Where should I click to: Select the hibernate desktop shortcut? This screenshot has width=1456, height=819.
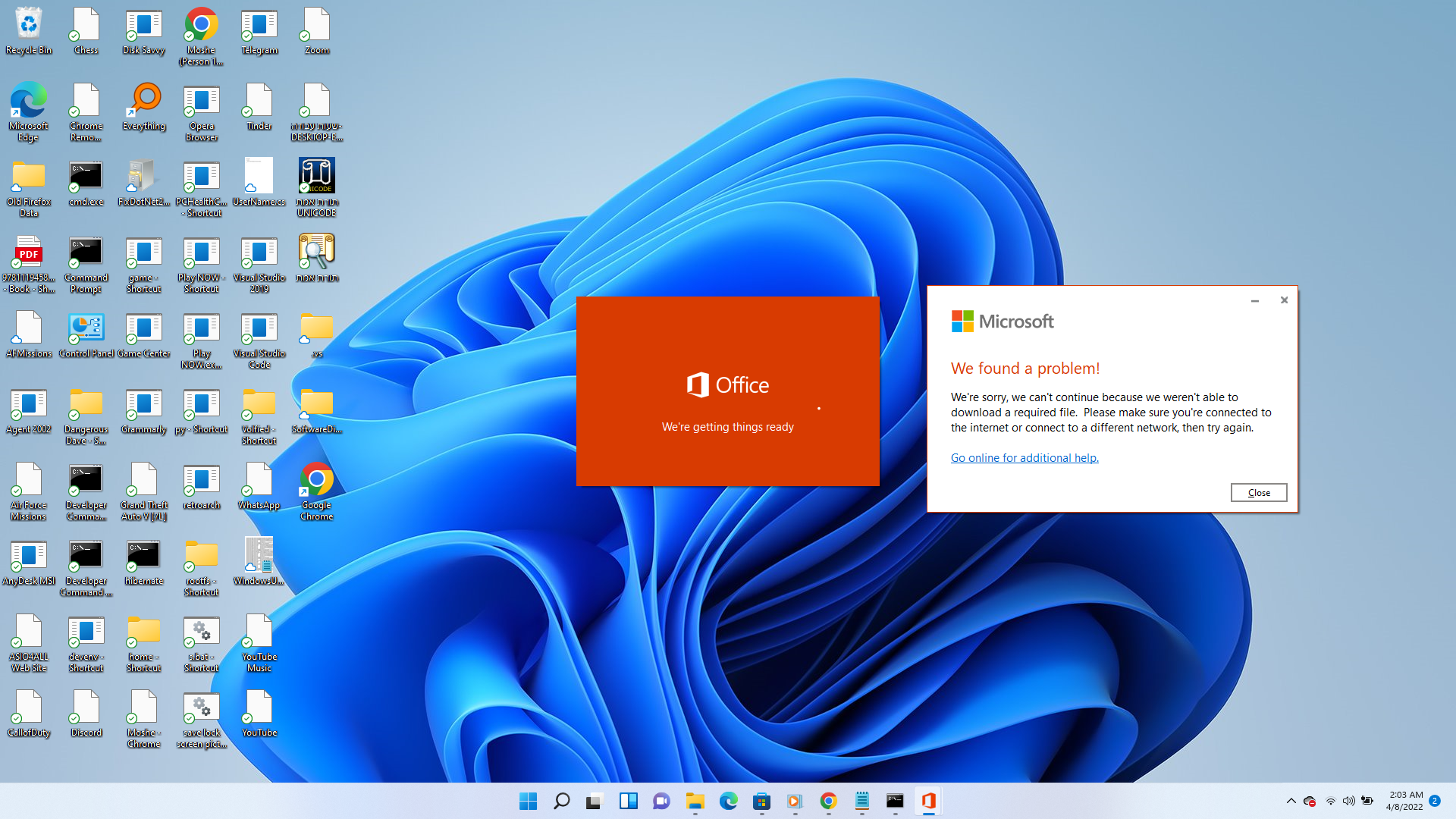pos(144,562)
